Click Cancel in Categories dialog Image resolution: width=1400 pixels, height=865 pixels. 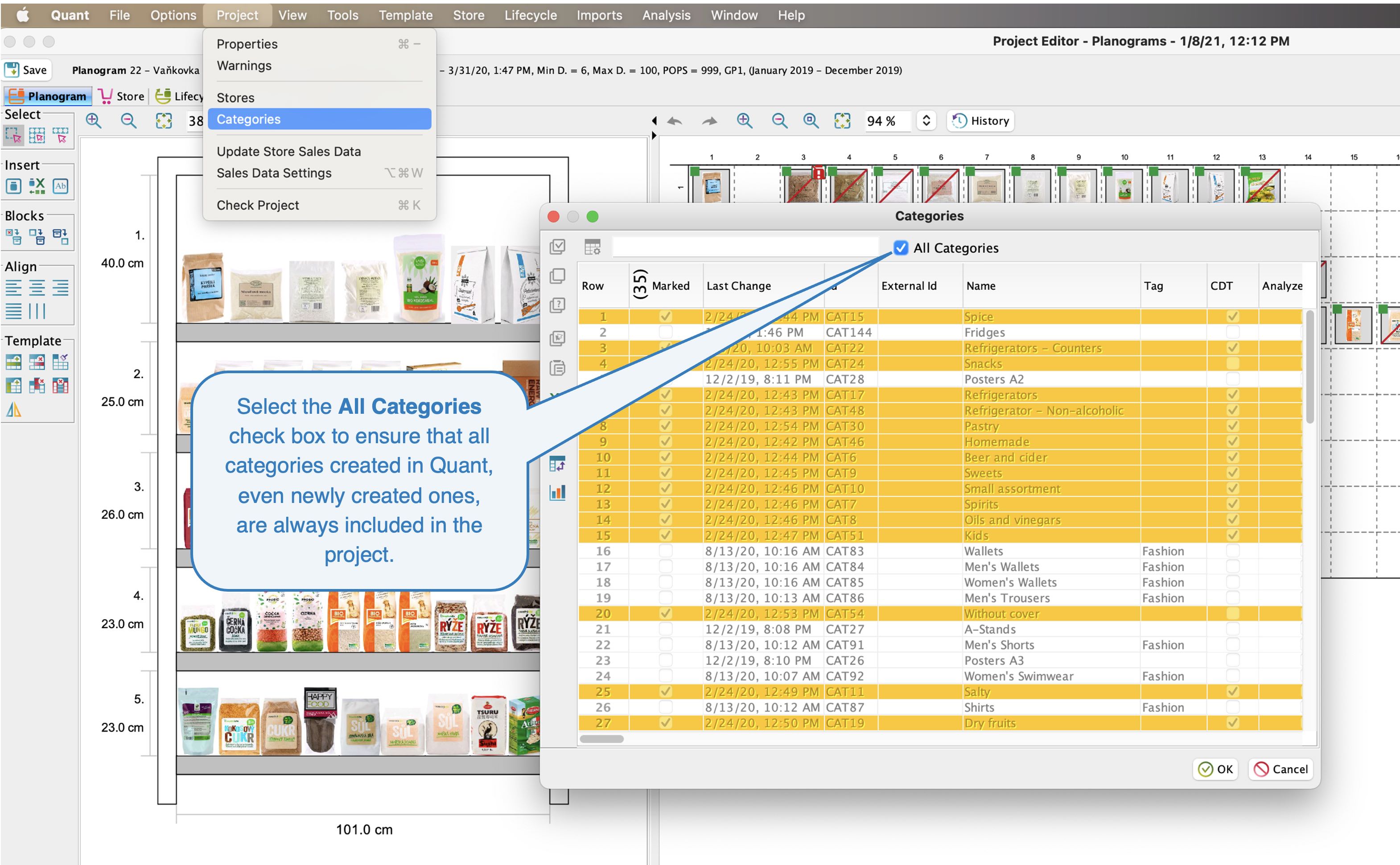point(1281,769)
